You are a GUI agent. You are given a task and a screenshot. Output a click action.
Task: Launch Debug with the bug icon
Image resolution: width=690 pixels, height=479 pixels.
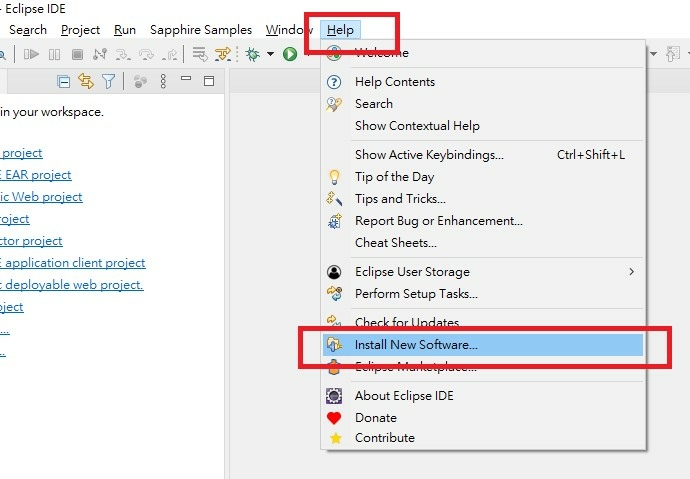tap(253, 54)
